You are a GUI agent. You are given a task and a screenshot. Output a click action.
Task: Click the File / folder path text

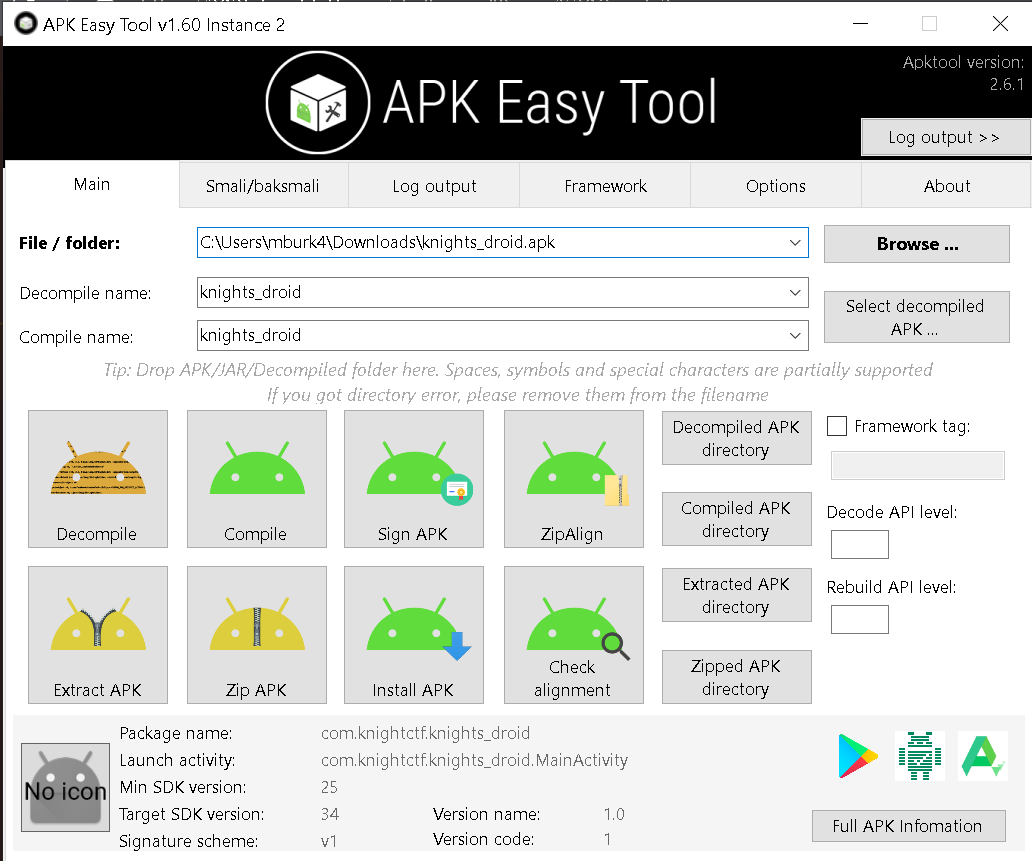click(378, 242)
